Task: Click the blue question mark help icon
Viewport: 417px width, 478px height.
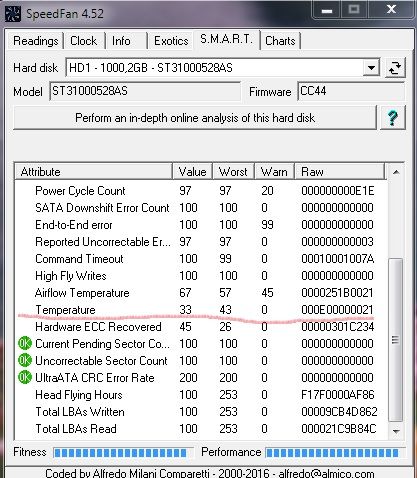Action: pyautogui.click(x=393, y=118)
